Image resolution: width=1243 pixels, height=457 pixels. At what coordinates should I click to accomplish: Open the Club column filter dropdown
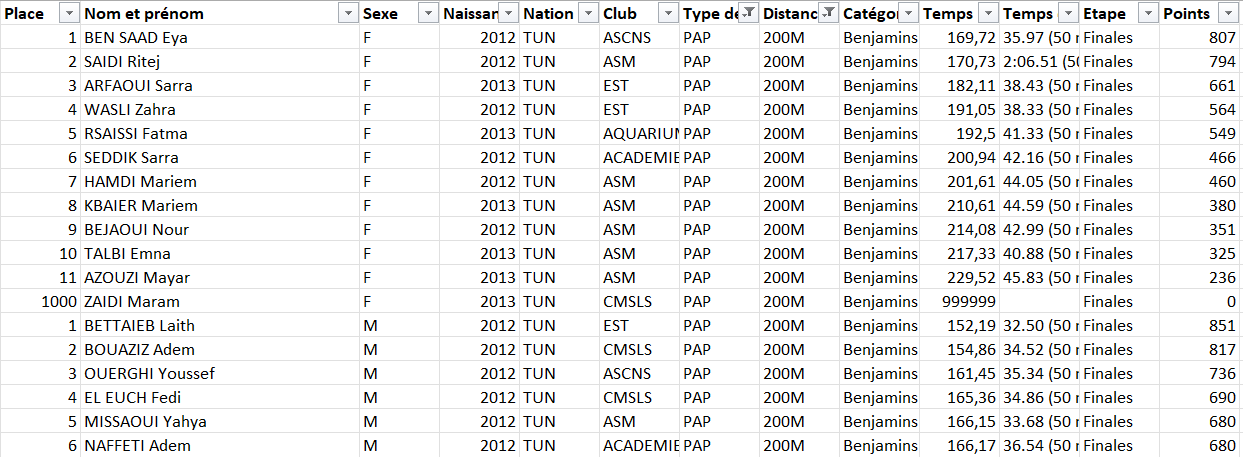668,13
